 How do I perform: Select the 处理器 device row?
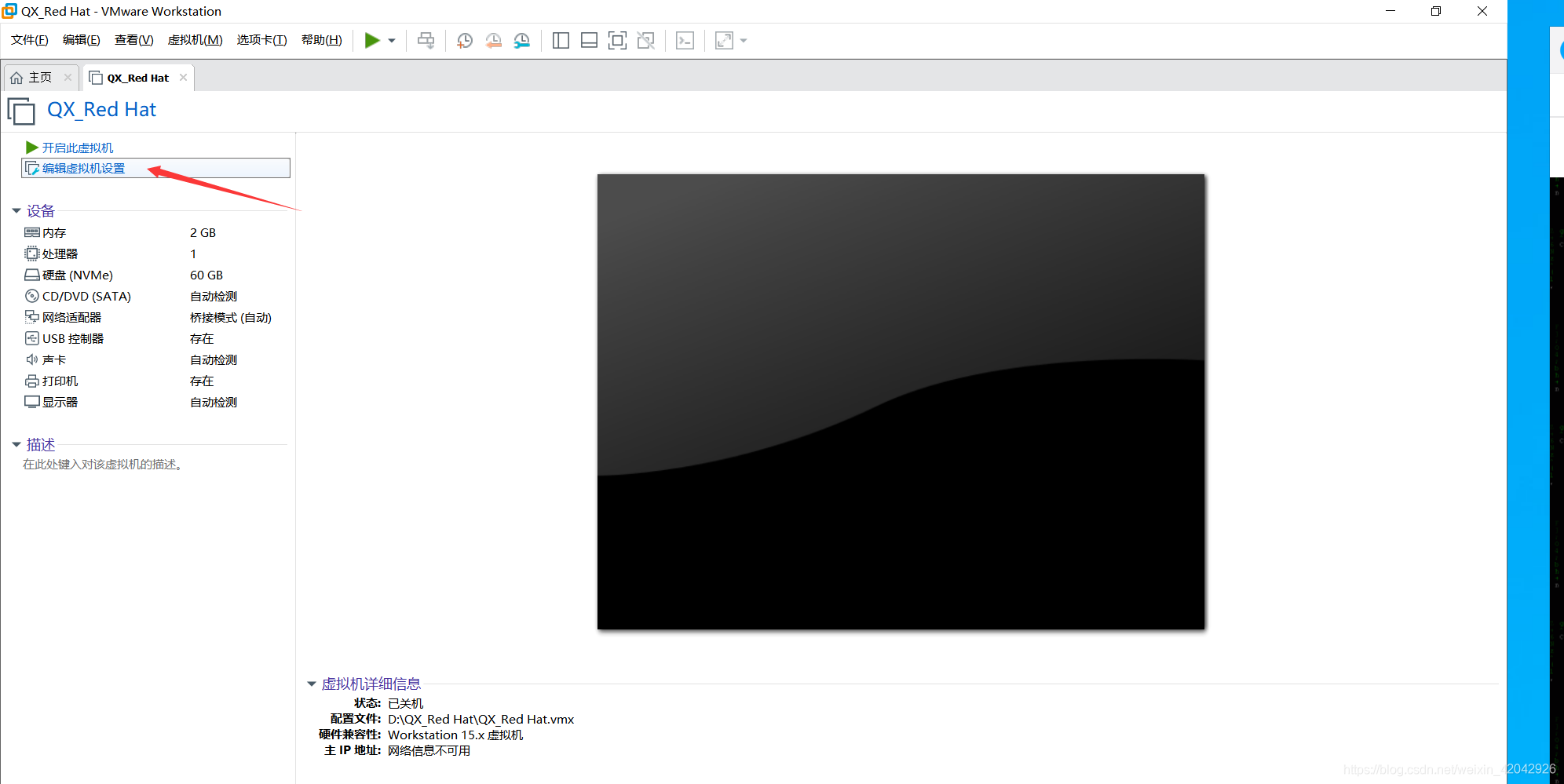pyautogui.click(x=155, y=253)
